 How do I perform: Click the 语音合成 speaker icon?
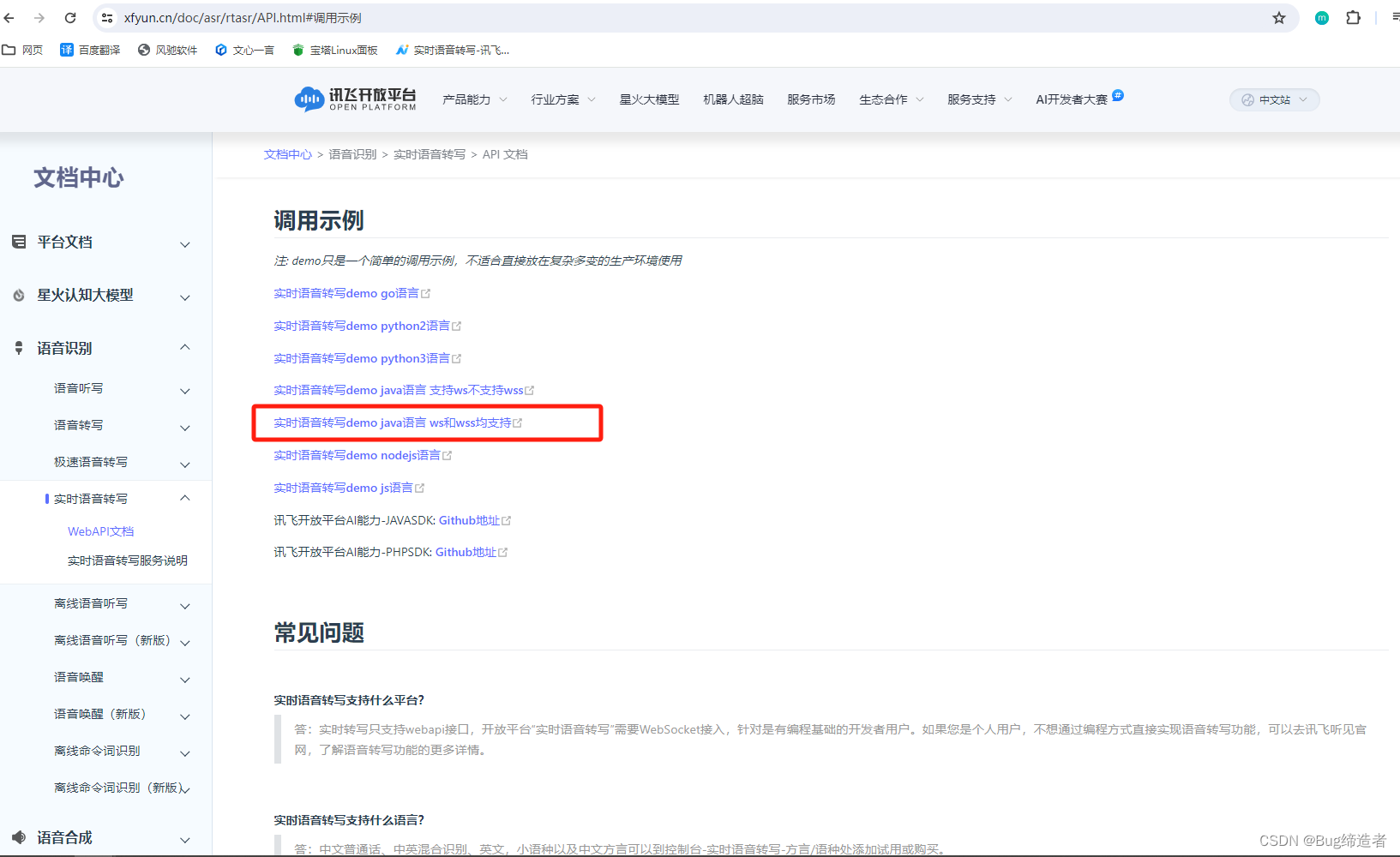point(19,837)
